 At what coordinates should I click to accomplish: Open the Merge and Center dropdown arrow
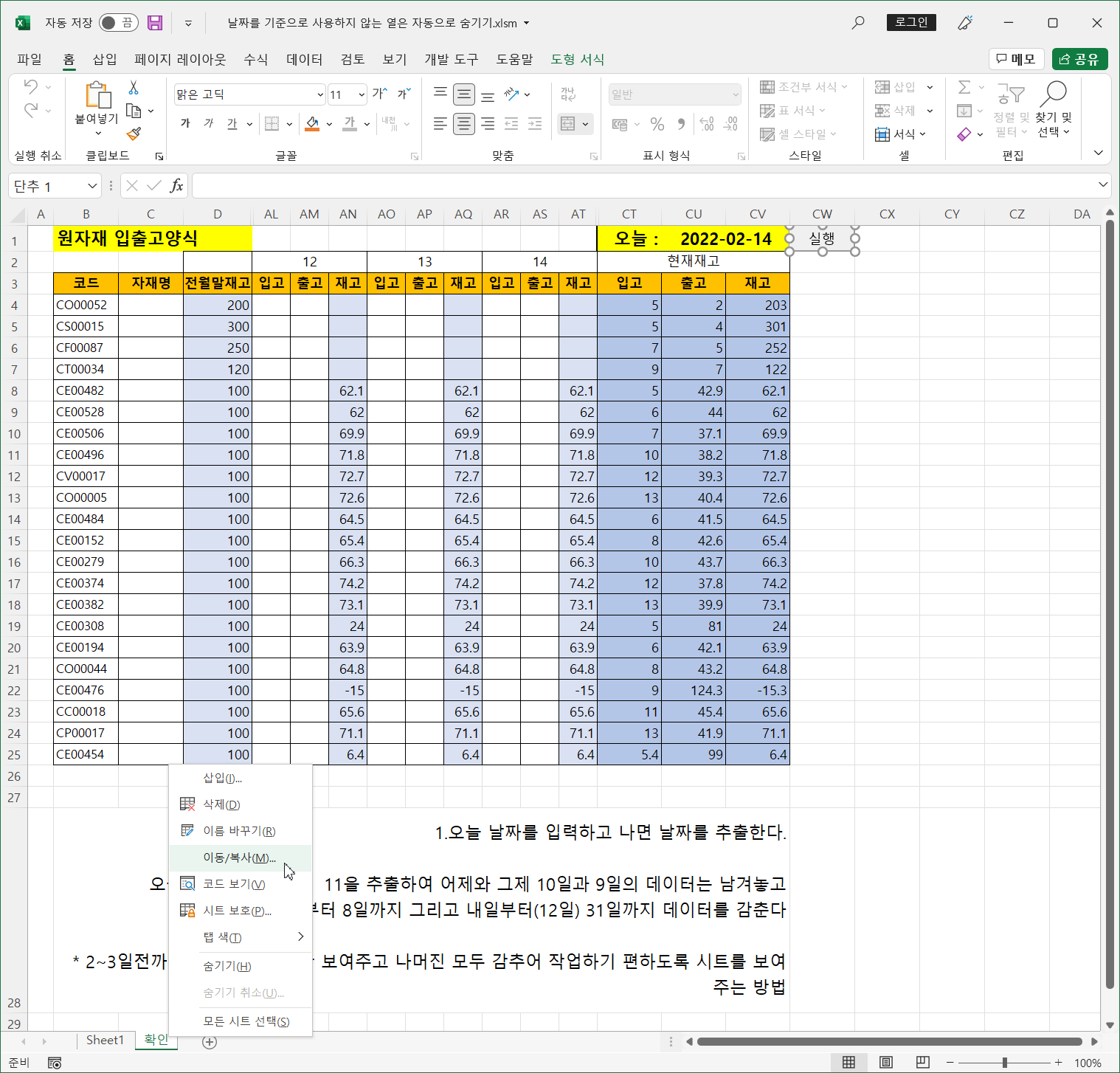(585, 124)
